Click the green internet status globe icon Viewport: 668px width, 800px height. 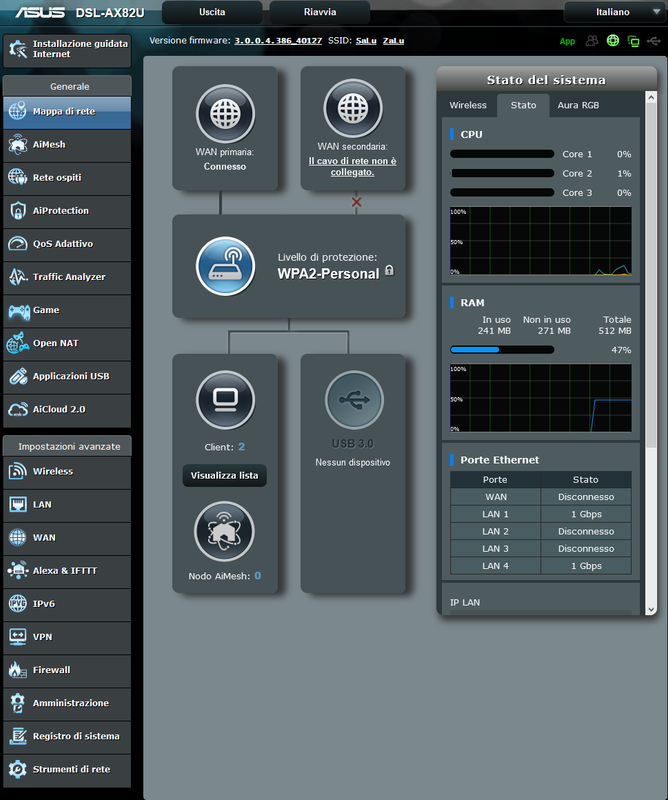click(x=613, y=41)
